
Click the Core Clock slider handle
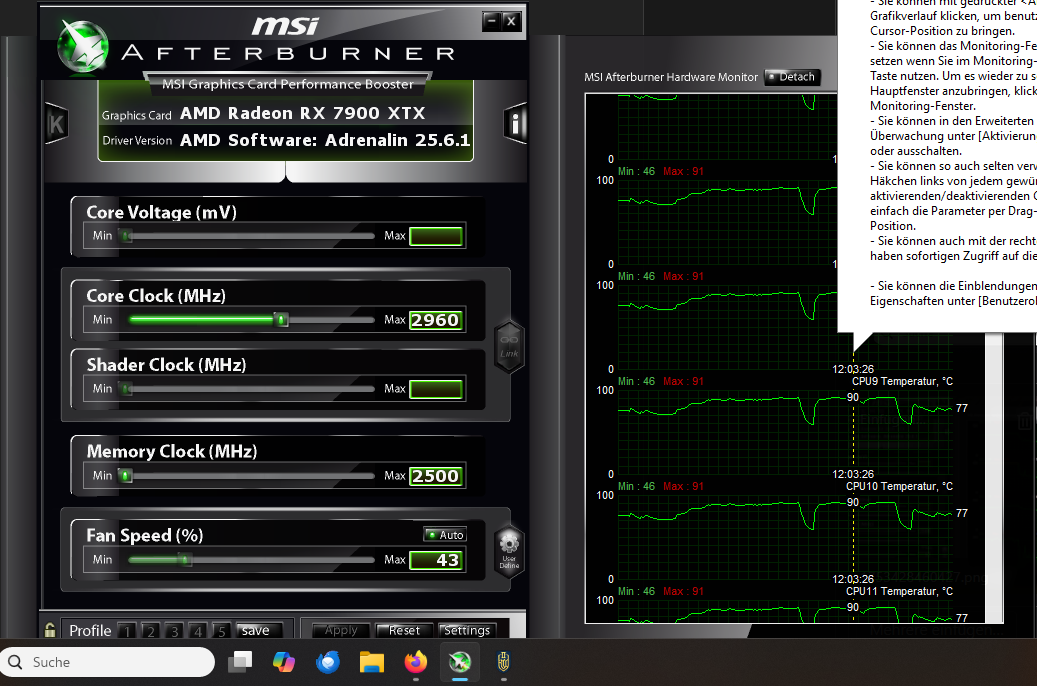coord(282,320)
